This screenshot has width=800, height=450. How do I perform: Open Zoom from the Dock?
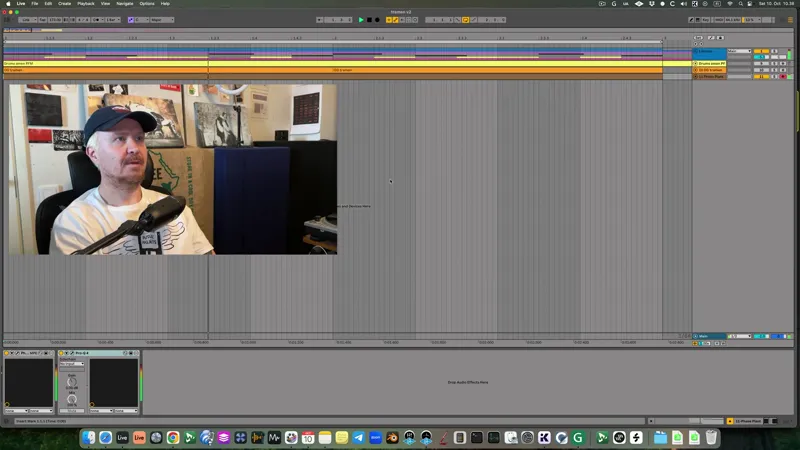pos(376,437)
